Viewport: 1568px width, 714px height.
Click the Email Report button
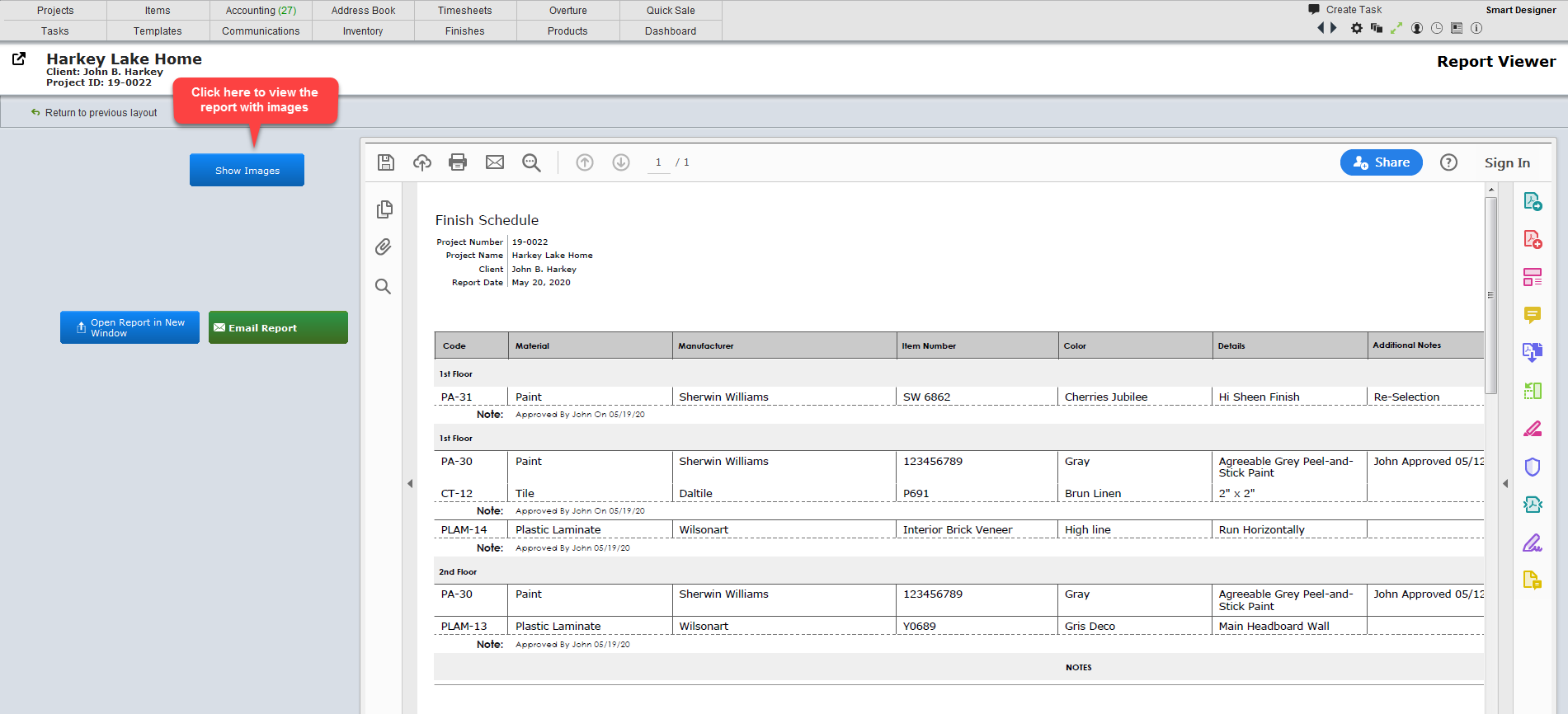pyautogui.click(x=278, y=327)
